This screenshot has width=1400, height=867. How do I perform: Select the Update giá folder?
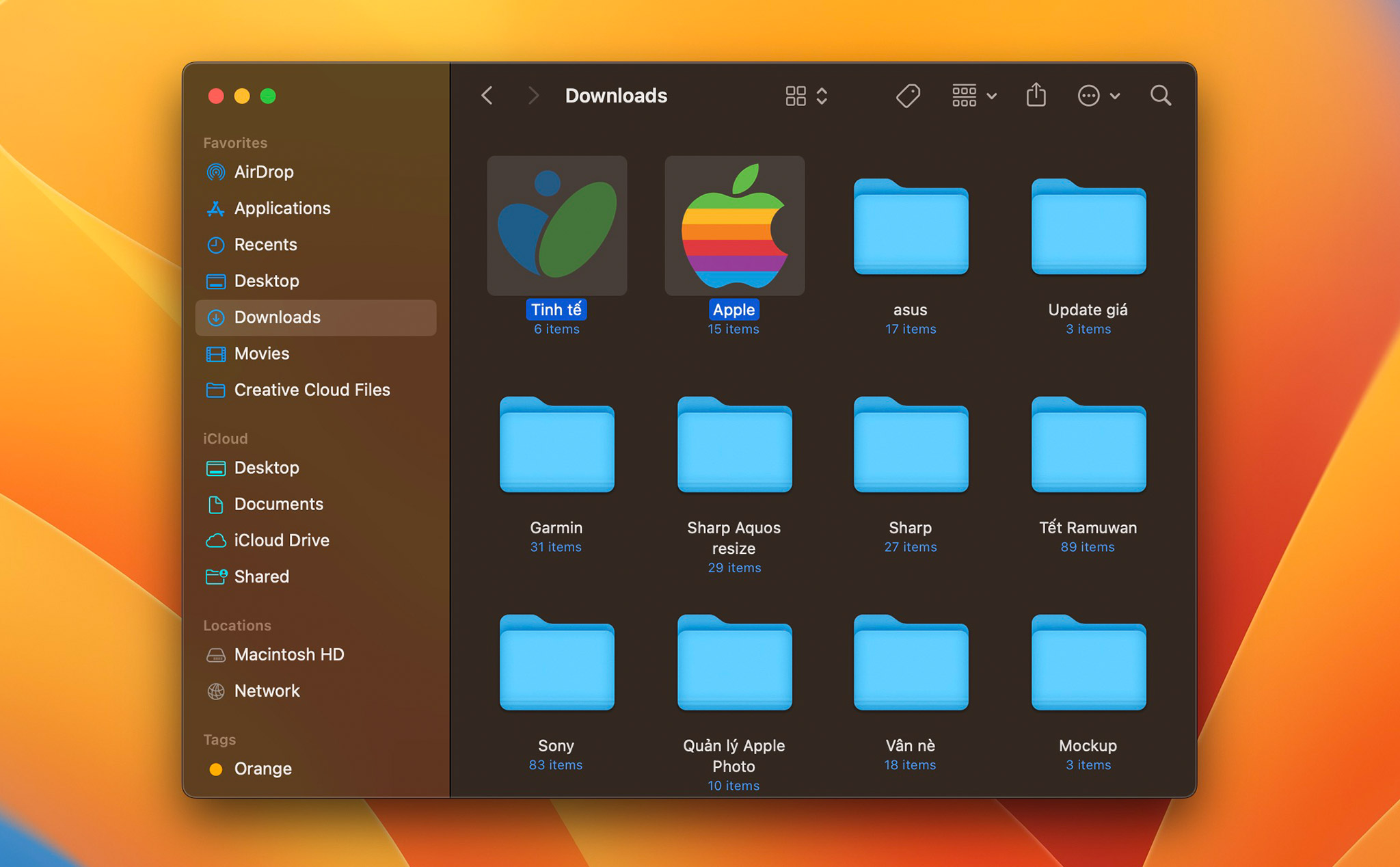coord(1088,226)
